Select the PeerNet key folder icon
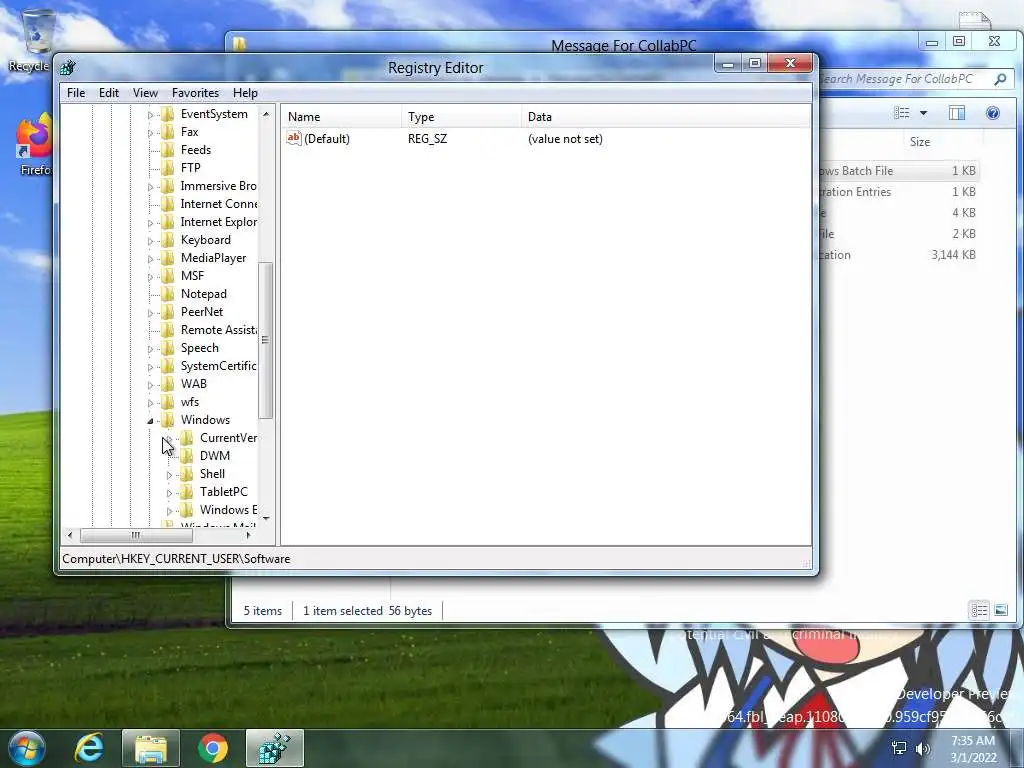 168,312
